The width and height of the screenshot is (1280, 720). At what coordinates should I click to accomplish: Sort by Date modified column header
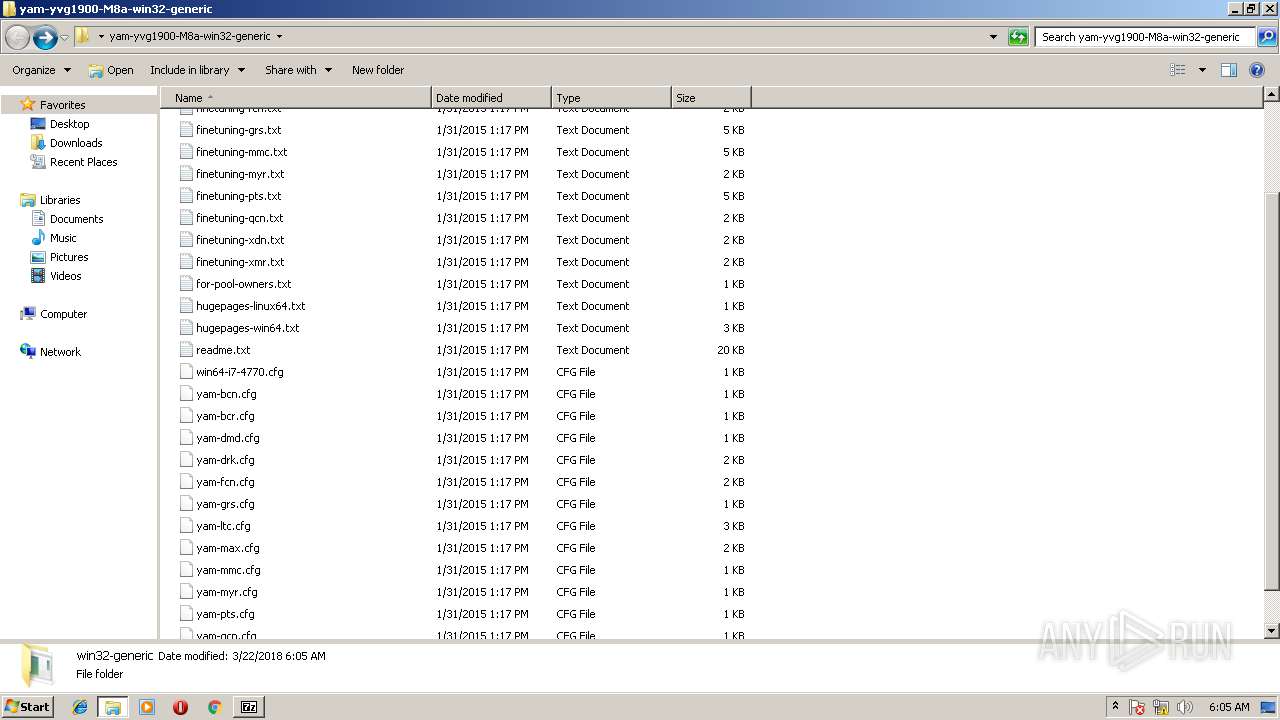491,98
